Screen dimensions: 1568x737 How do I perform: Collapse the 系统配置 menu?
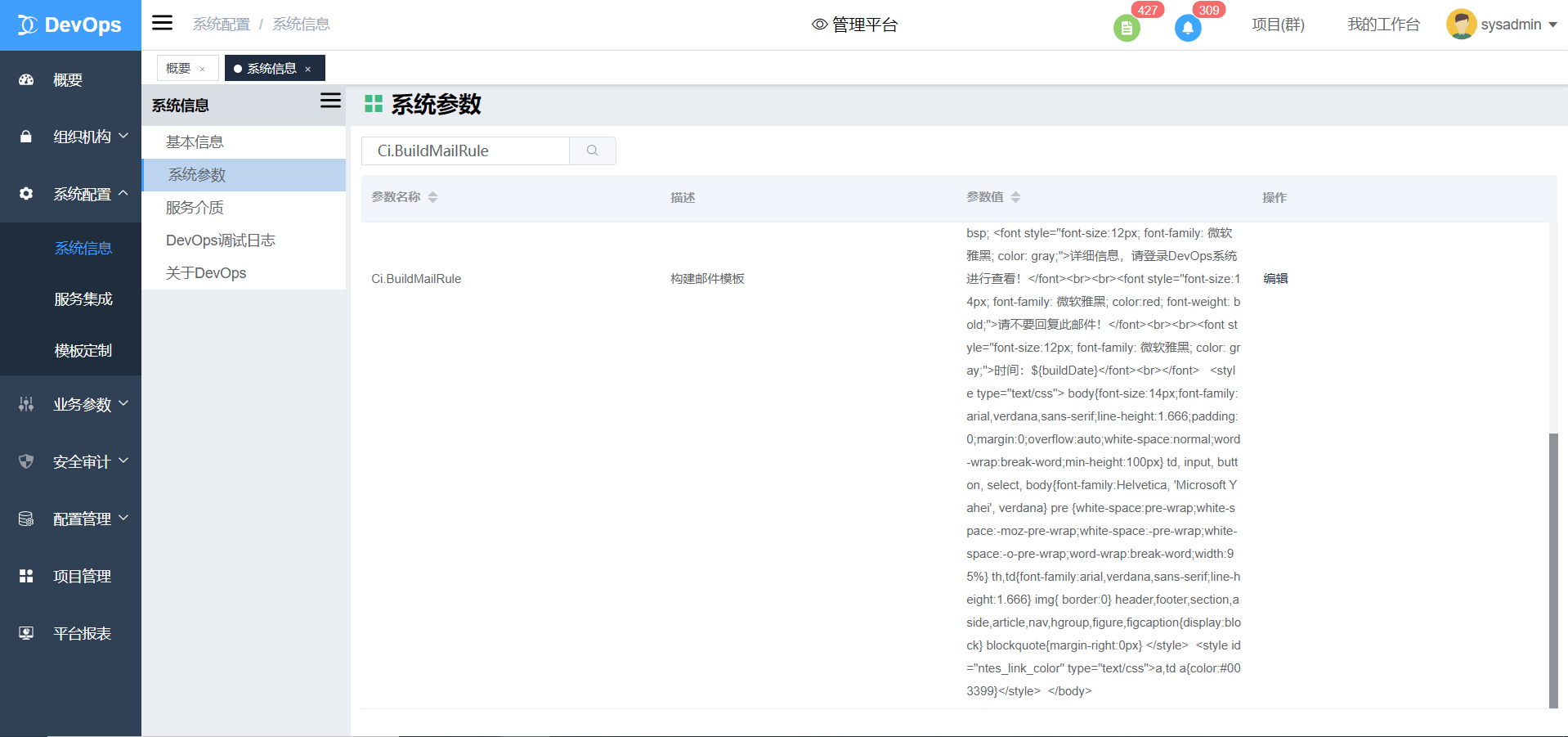(x=70, y=194)
